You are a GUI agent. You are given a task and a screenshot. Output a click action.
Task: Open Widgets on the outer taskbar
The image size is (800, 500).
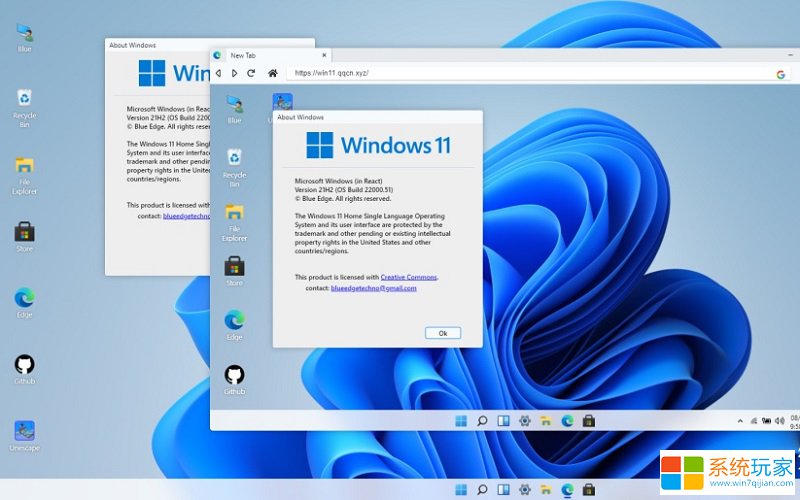[x=504, y=490]
